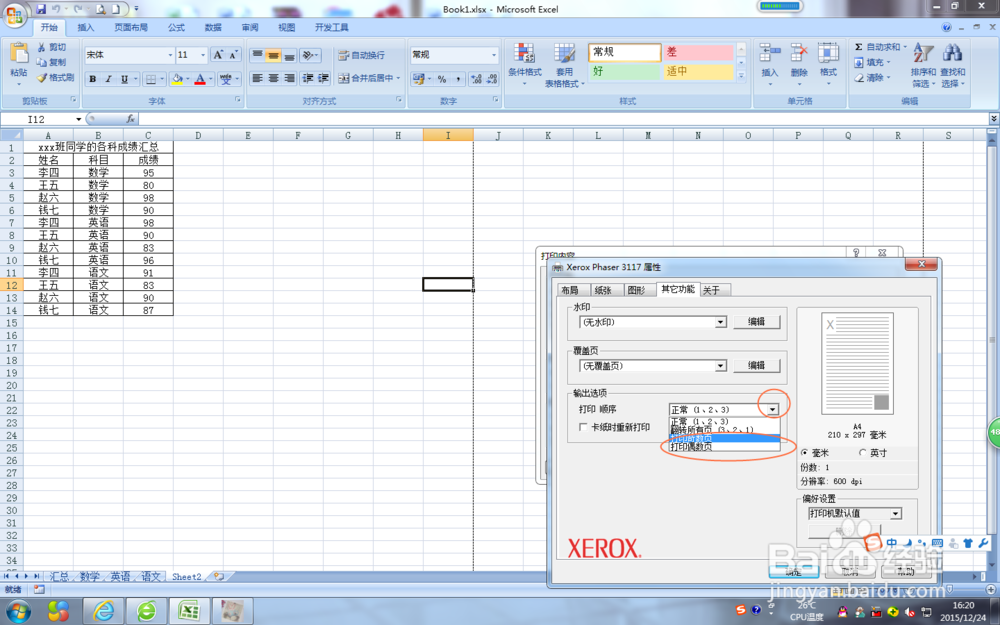The image size is (1000, 625).
Task: Toggle Italic formatting
Action: 108,79
